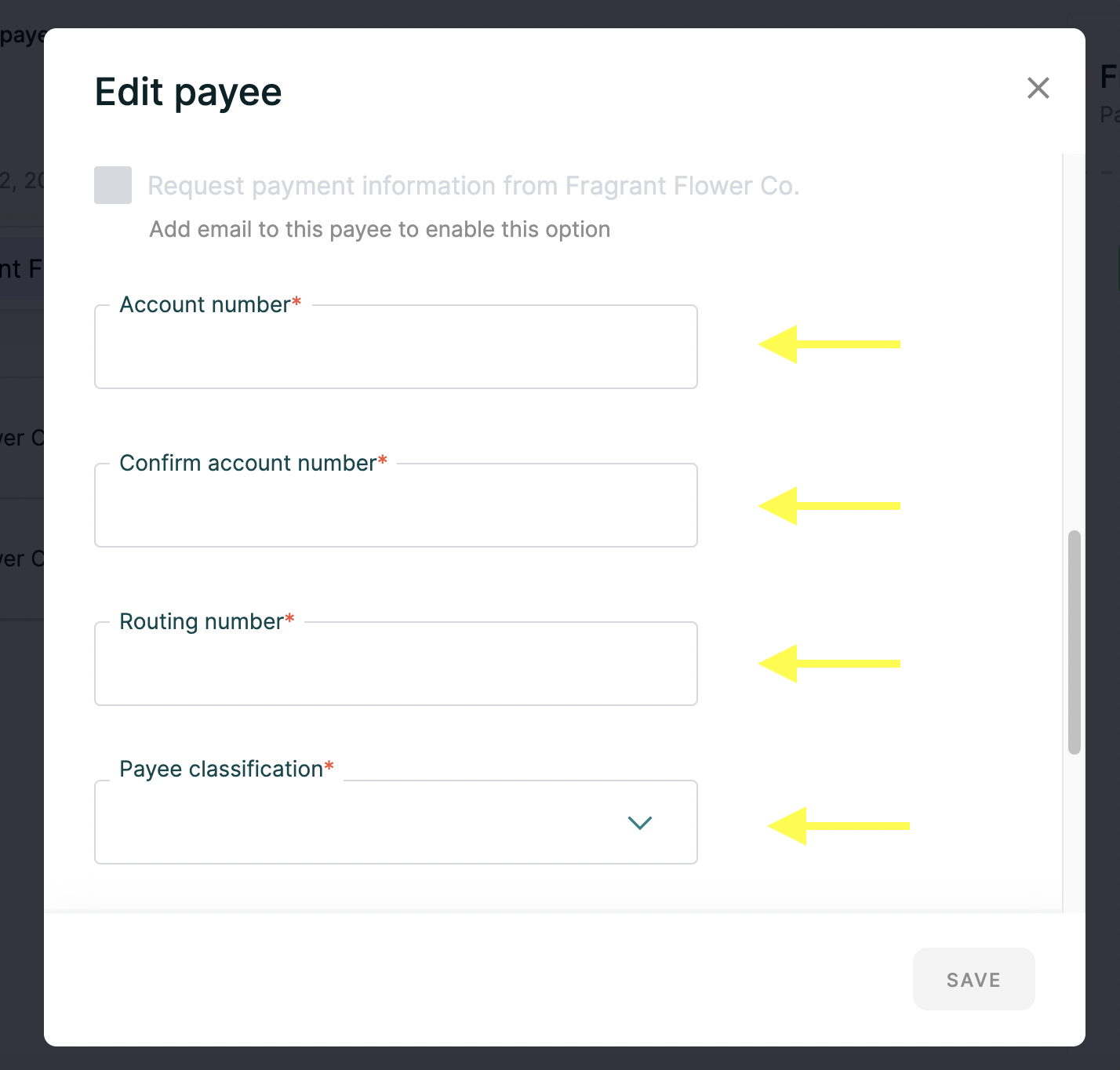Screen dimensions: 1120x1070
Task: Click the 'Request payment information from Fragrant Flower Co.' label
Action: tap(474, 186)
